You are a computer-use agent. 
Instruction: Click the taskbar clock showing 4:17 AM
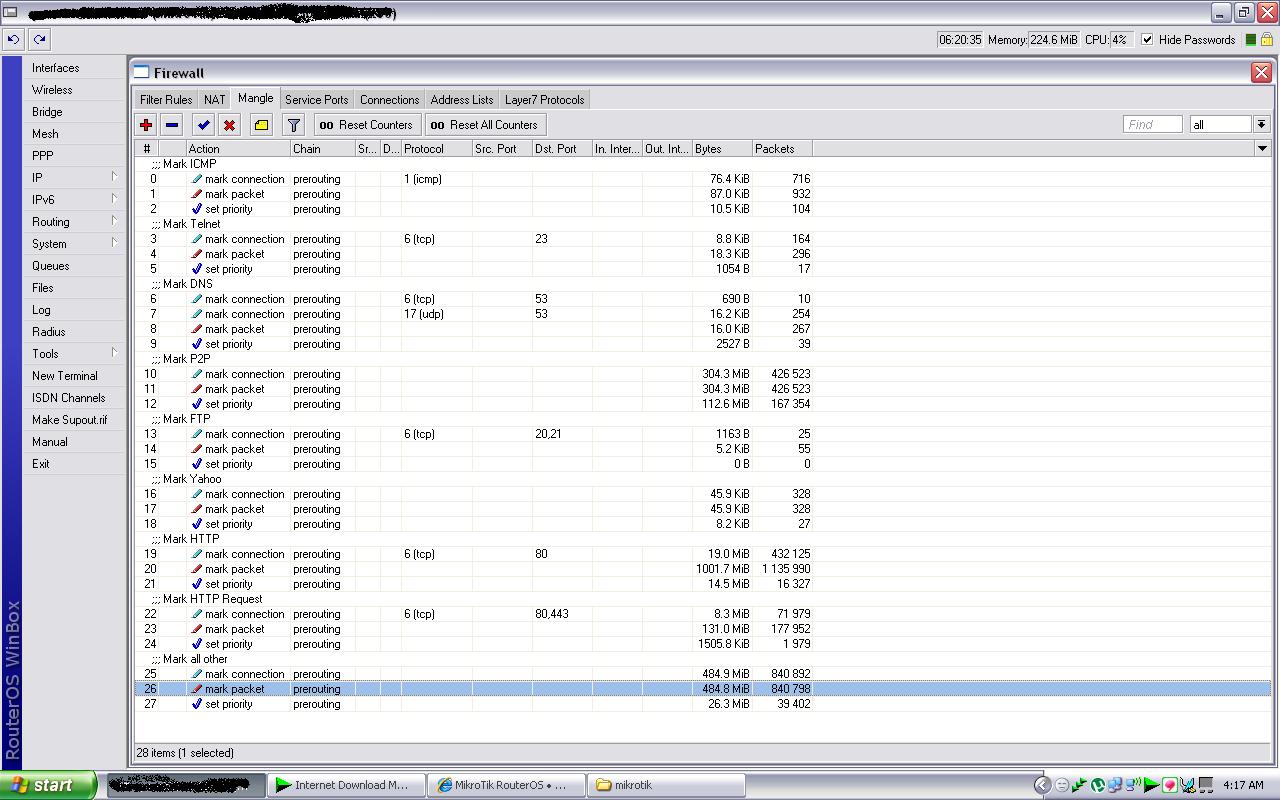pyautogui.click(x=1243, y=785)
